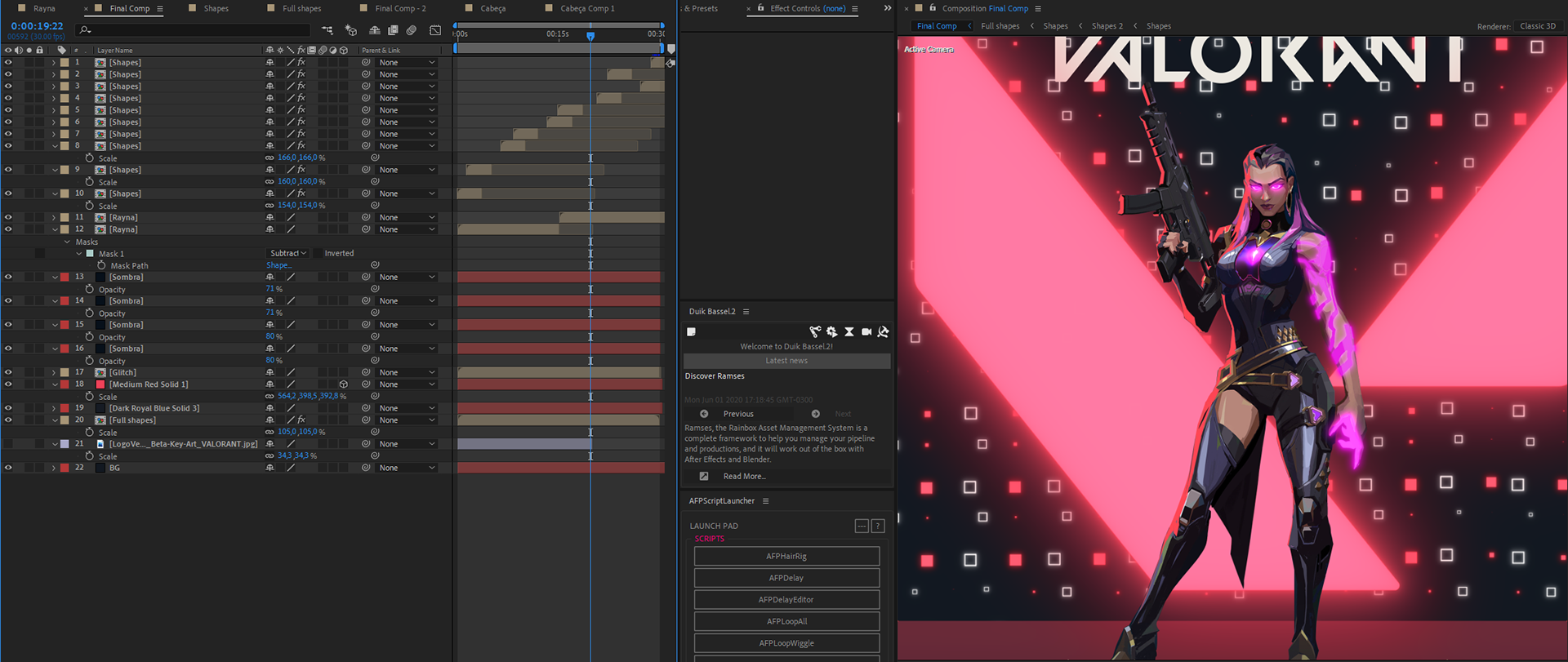The height and width of the screenshot is (662, 1568).
Task: Expand layer 2 Shapes properties
Action: tap(54, 74)
